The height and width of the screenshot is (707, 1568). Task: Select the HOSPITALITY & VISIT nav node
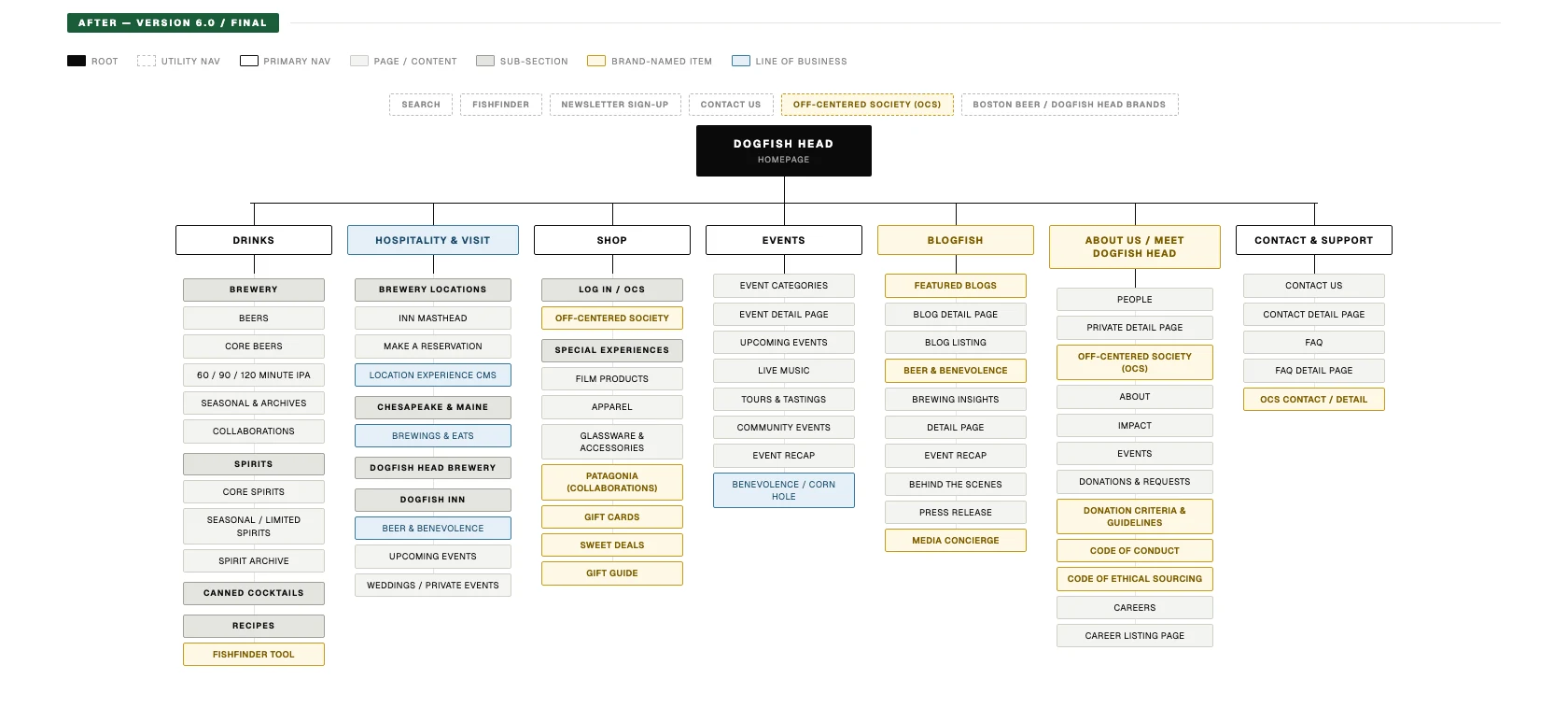(433, 240)
